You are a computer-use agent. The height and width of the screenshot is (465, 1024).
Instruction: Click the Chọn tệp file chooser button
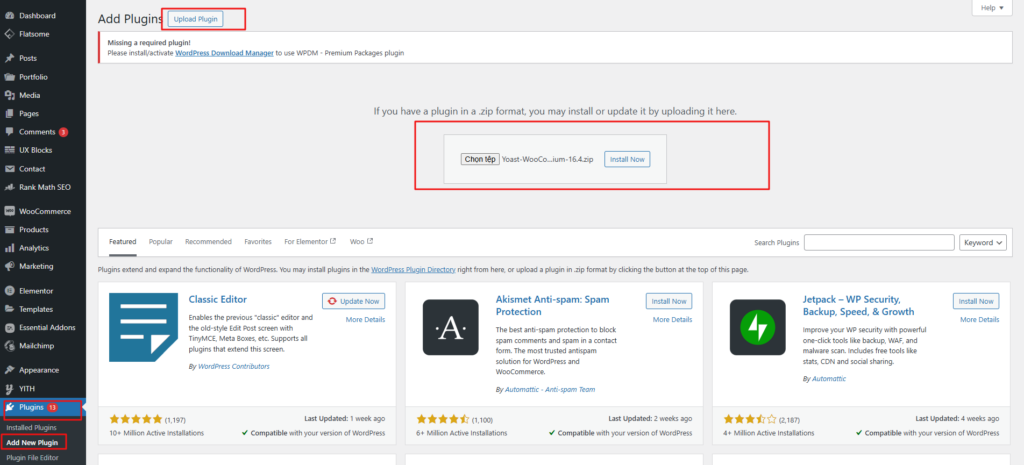(480, 159)
